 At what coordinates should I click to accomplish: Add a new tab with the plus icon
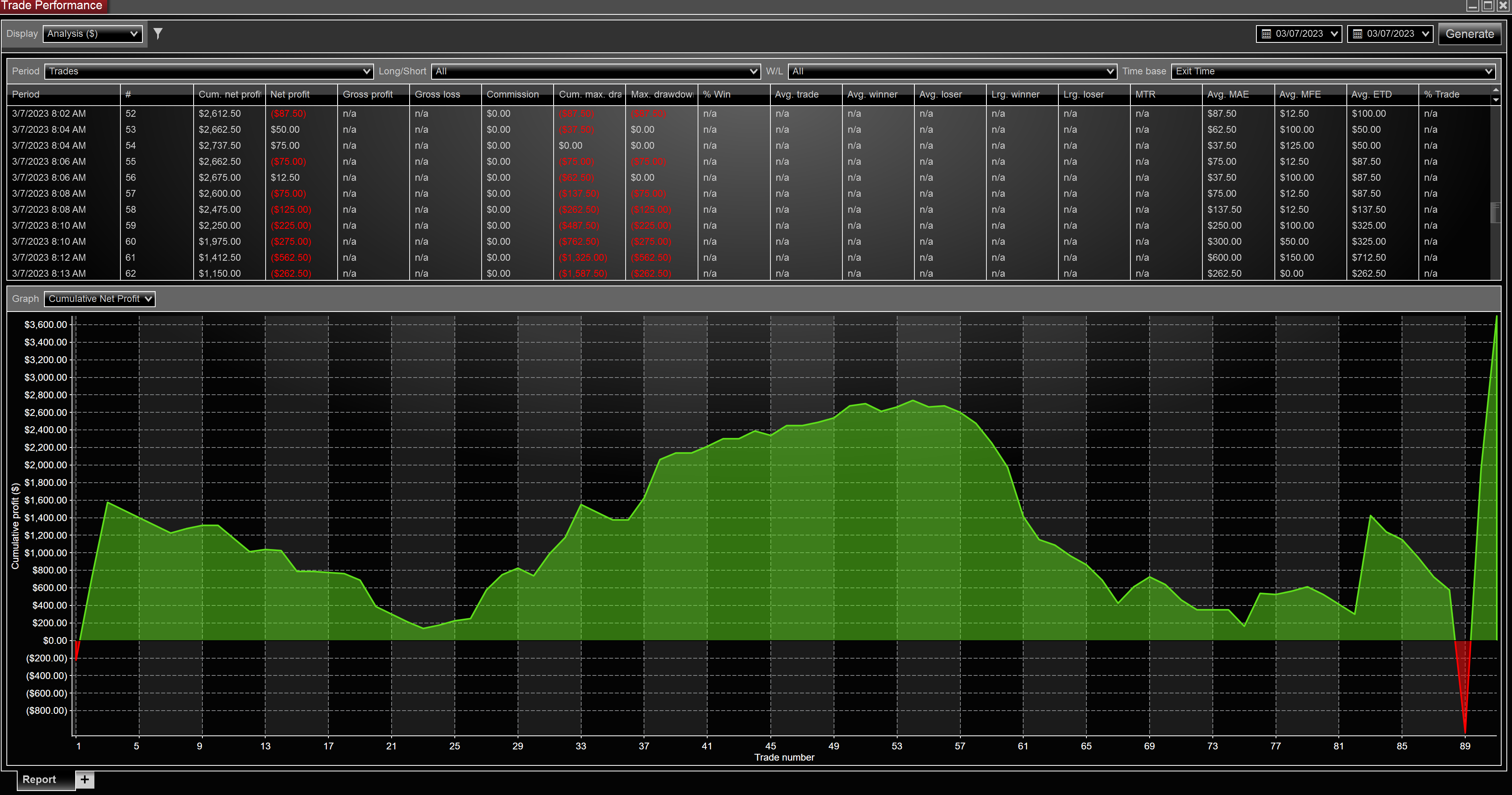[x=85, y=779]
